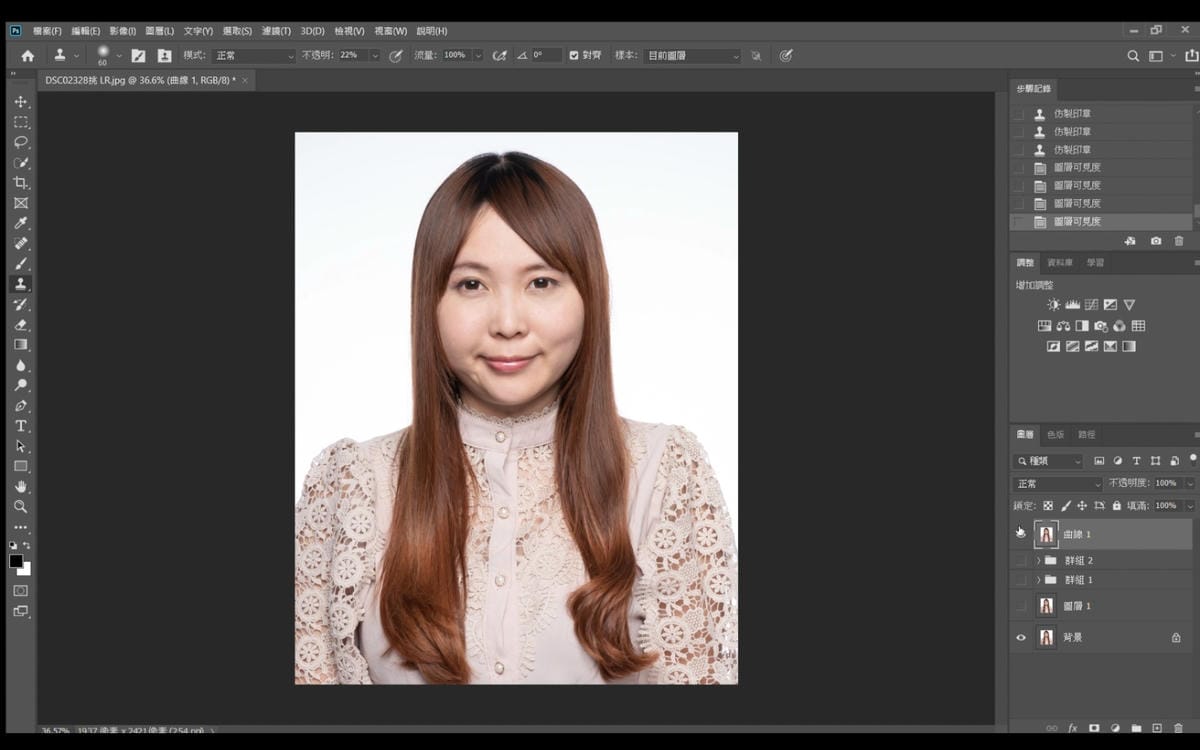Choose the Eyedropper tool
Screen dimensions: 1200x750
(20, 223)
